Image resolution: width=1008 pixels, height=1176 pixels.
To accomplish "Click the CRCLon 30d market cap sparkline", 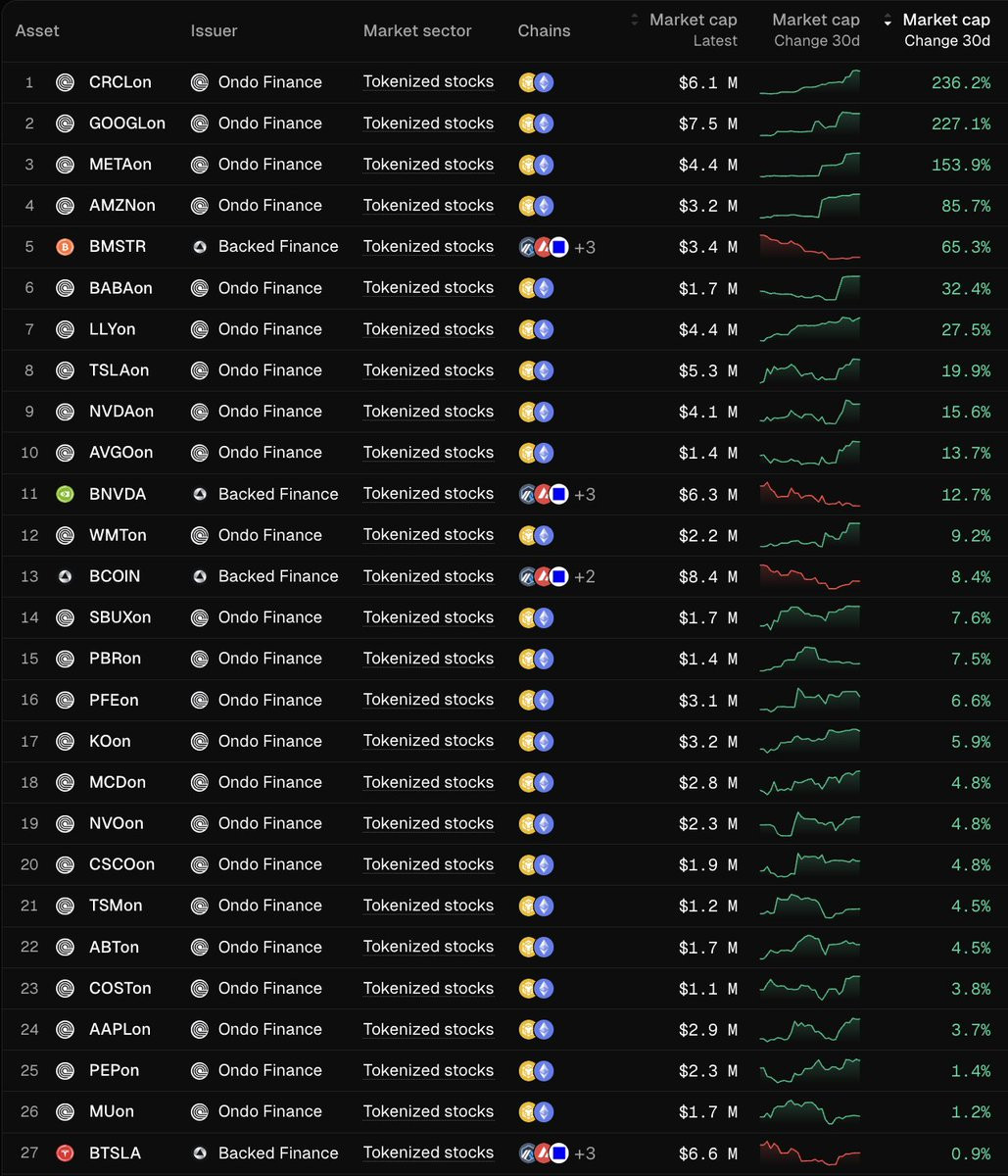I will (x=810, y=82).
